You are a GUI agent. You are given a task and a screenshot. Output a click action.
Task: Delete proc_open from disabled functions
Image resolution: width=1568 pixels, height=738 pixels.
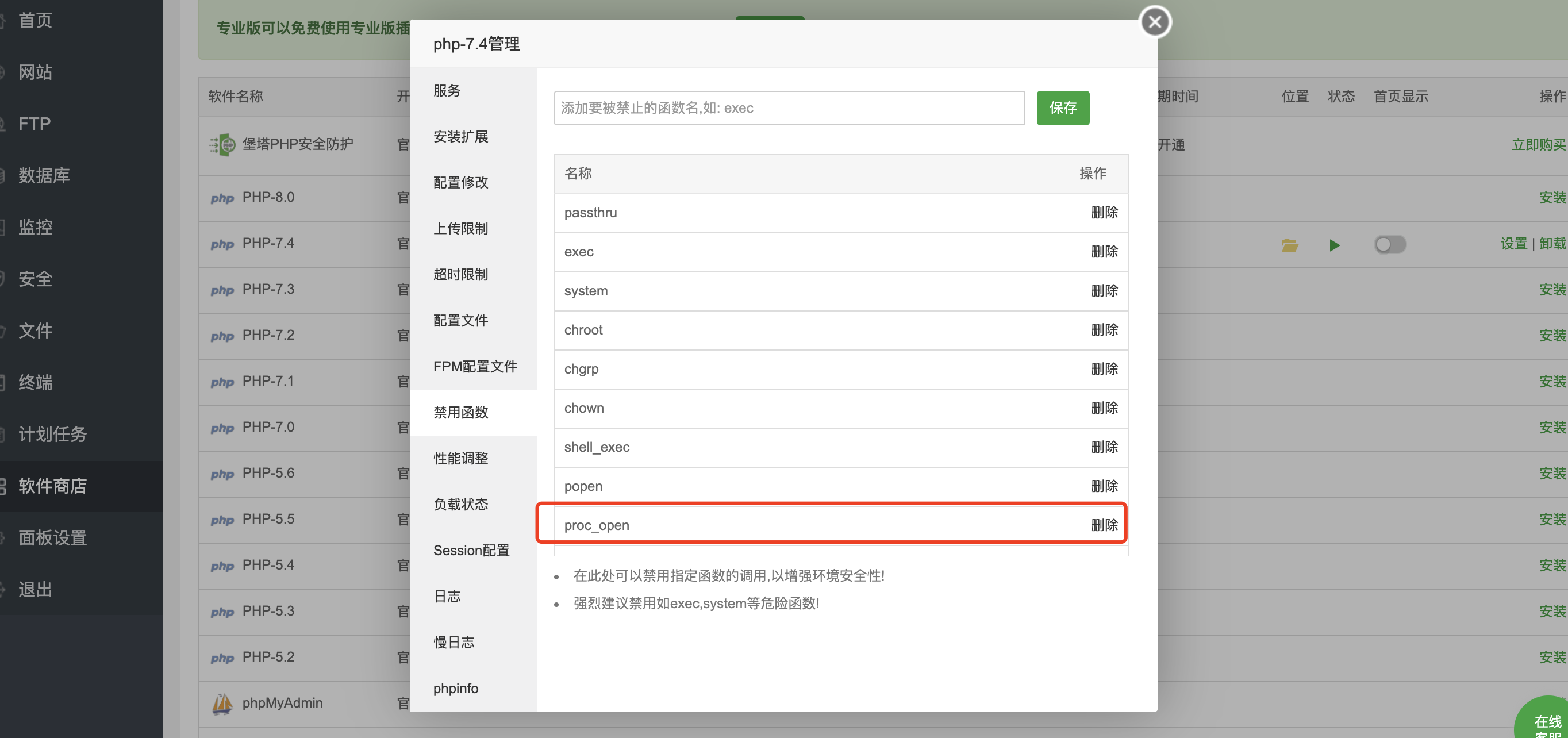1104,525
